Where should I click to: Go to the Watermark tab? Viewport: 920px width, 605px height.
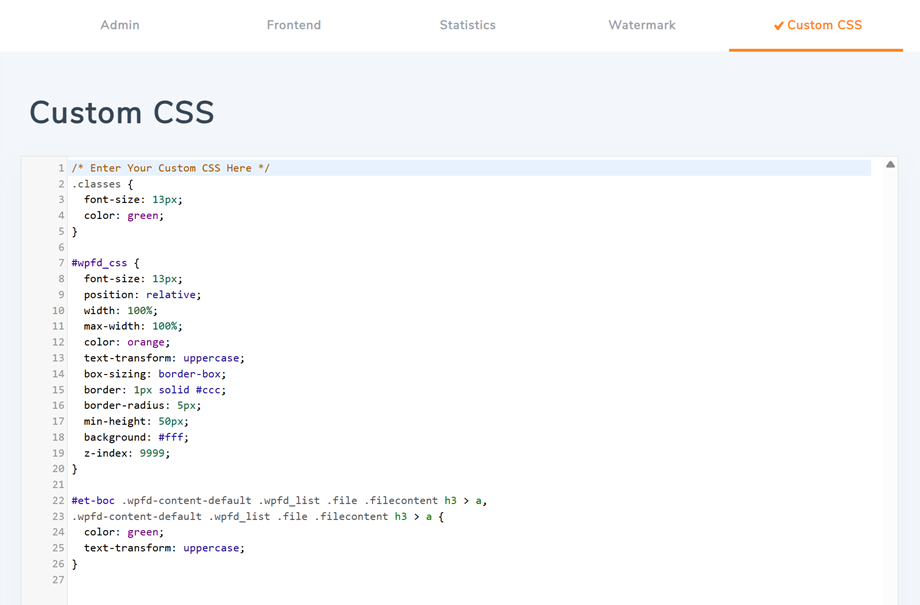click(x=642, y=25)
